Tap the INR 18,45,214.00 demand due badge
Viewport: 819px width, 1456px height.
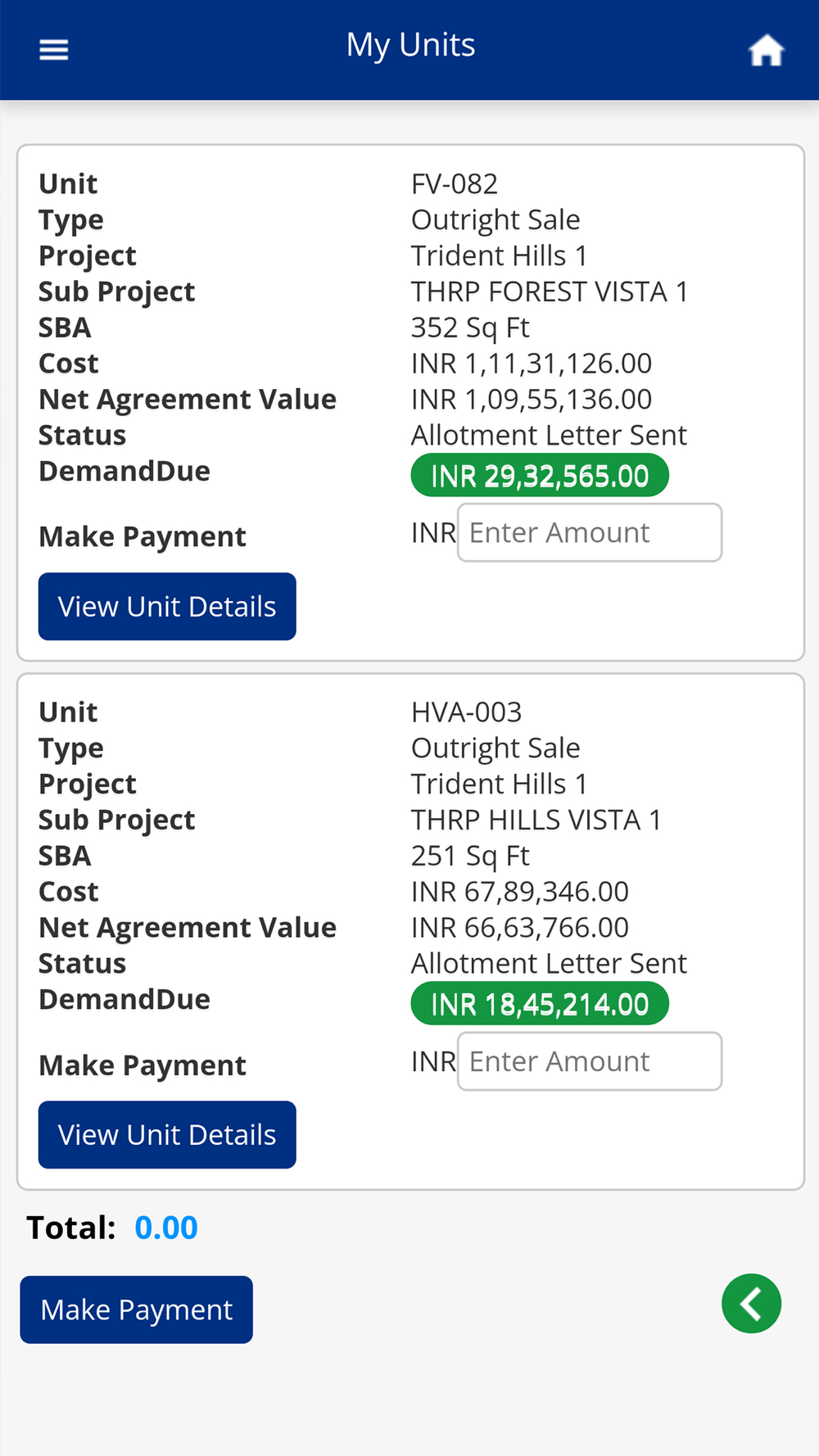540,1004
